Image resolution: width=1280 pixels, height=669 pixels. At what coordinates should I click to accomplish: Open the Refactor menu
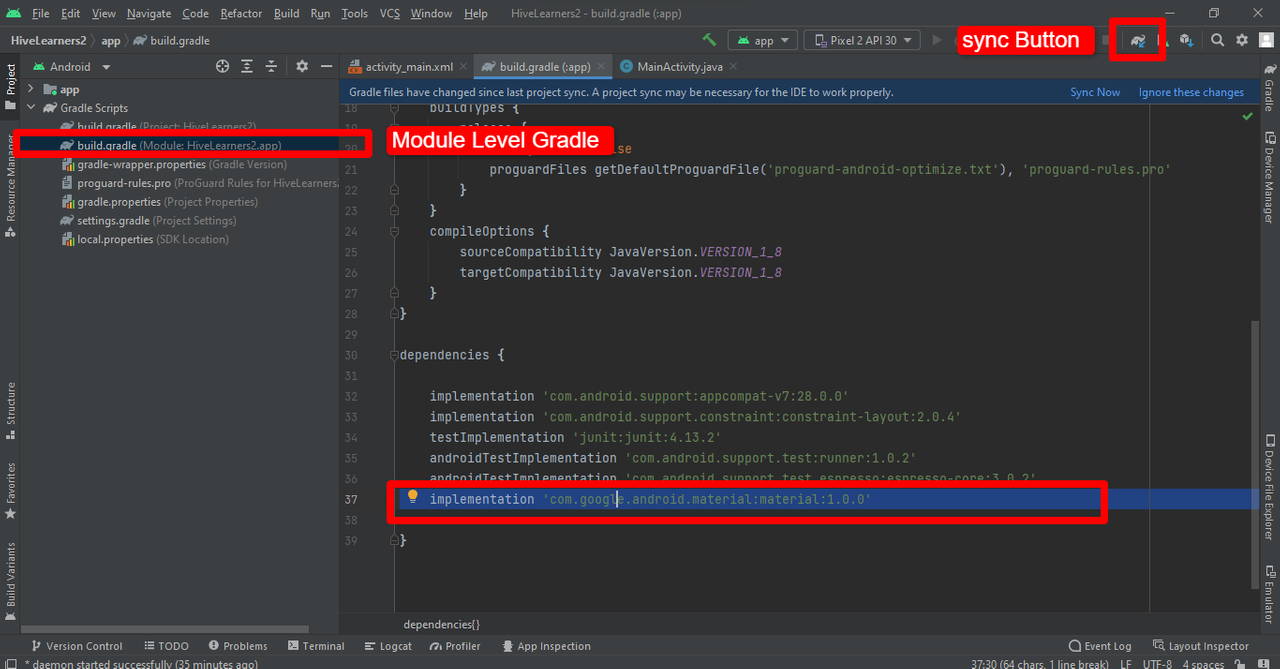click(x=240, y=13)
